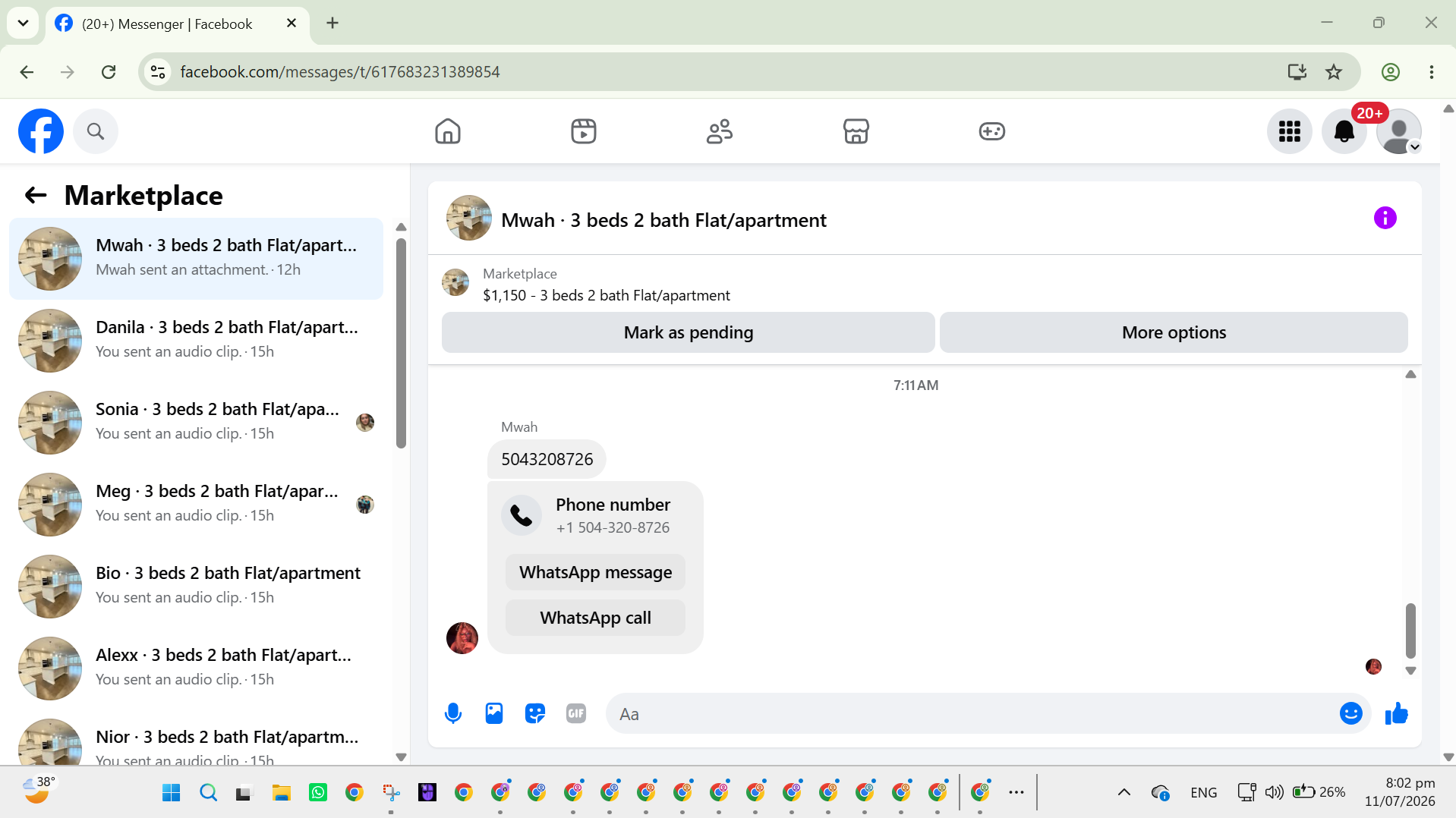This screenshot has width=1456, height=818.
Task: Open the Friends icon in top navigation
Action: pyautogui.click(x=720, y=131)
